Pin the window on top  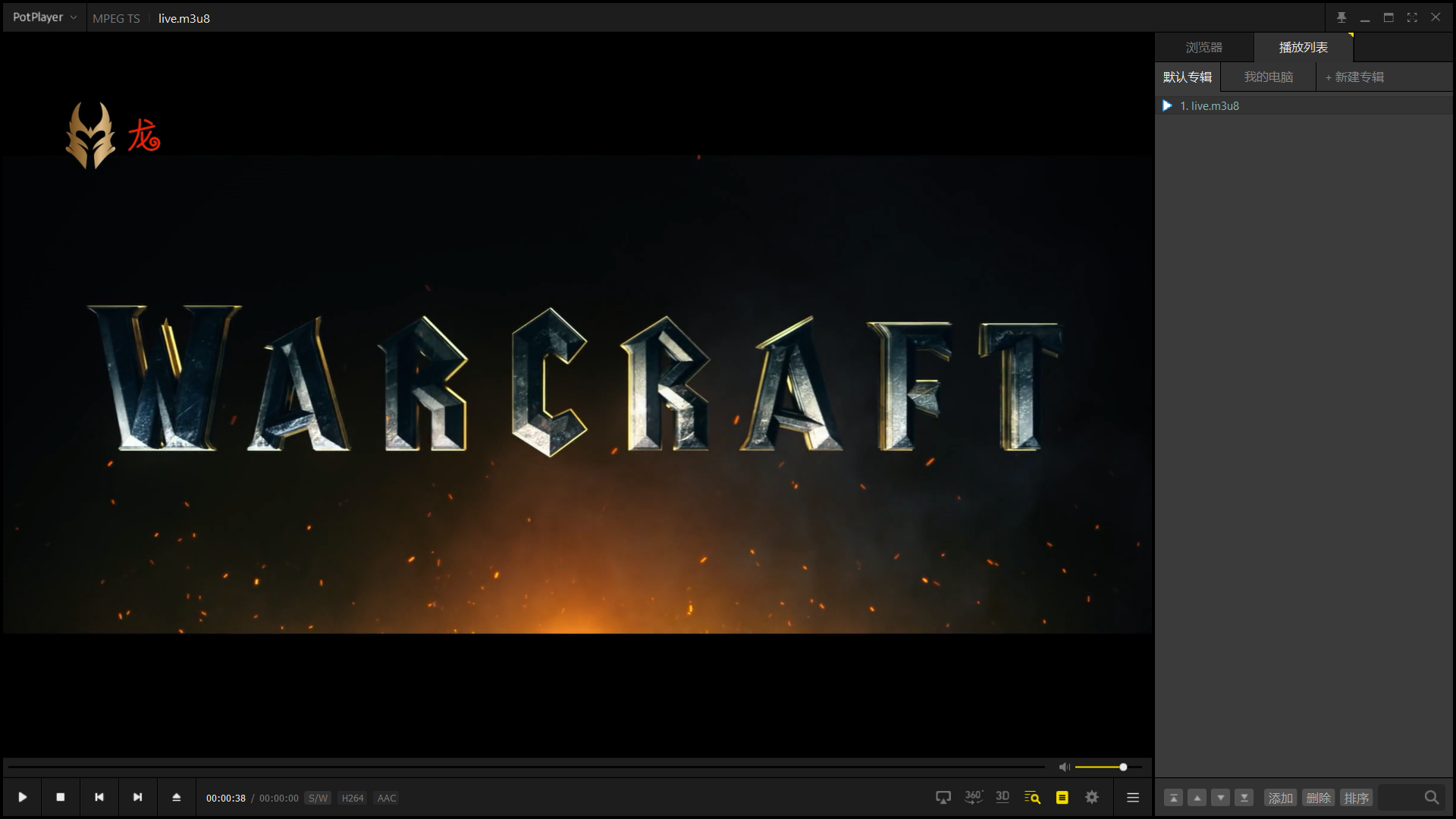1341,17
